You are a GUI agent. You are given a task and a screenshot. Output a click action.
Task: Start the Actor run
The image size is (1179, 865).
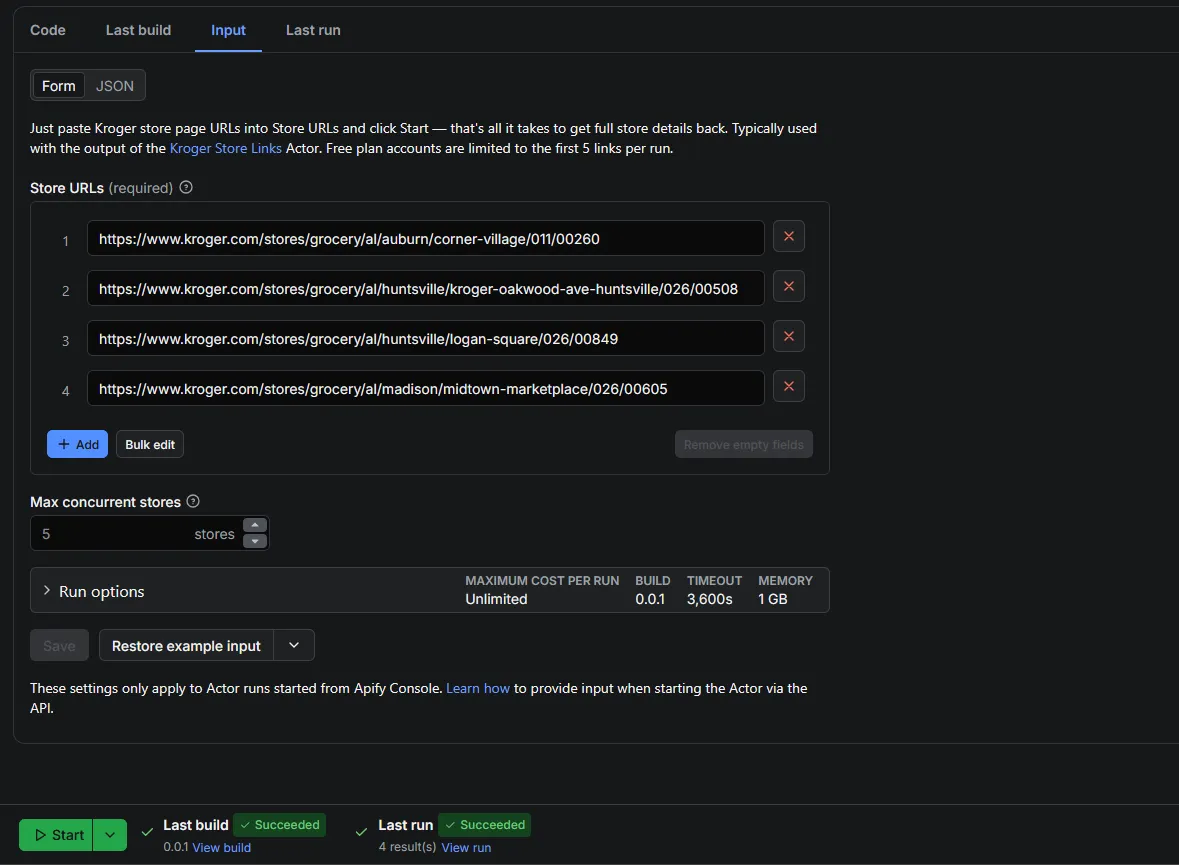(56, 835)
